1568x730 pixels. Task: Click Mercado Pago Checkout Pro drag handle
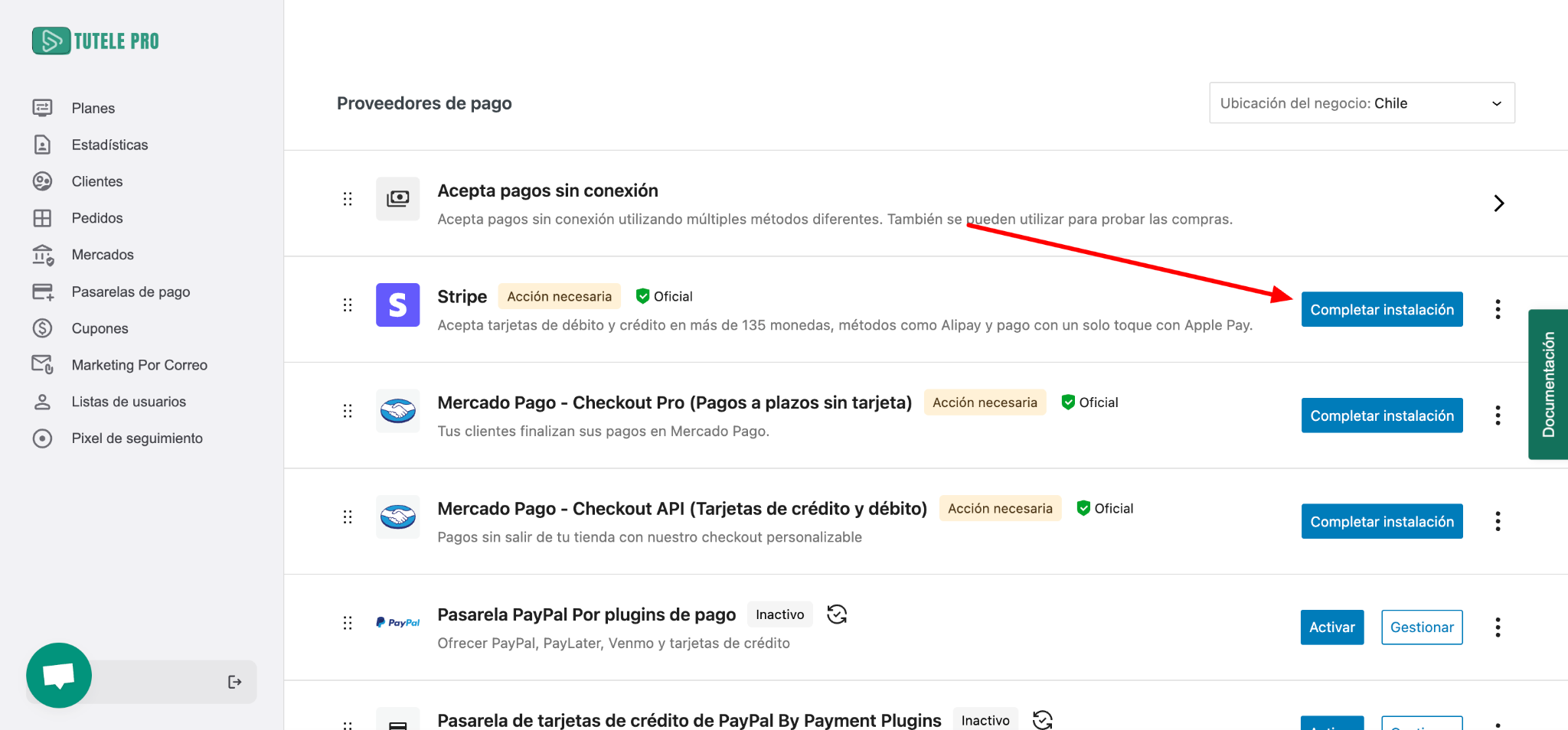[x=348, y=411]
